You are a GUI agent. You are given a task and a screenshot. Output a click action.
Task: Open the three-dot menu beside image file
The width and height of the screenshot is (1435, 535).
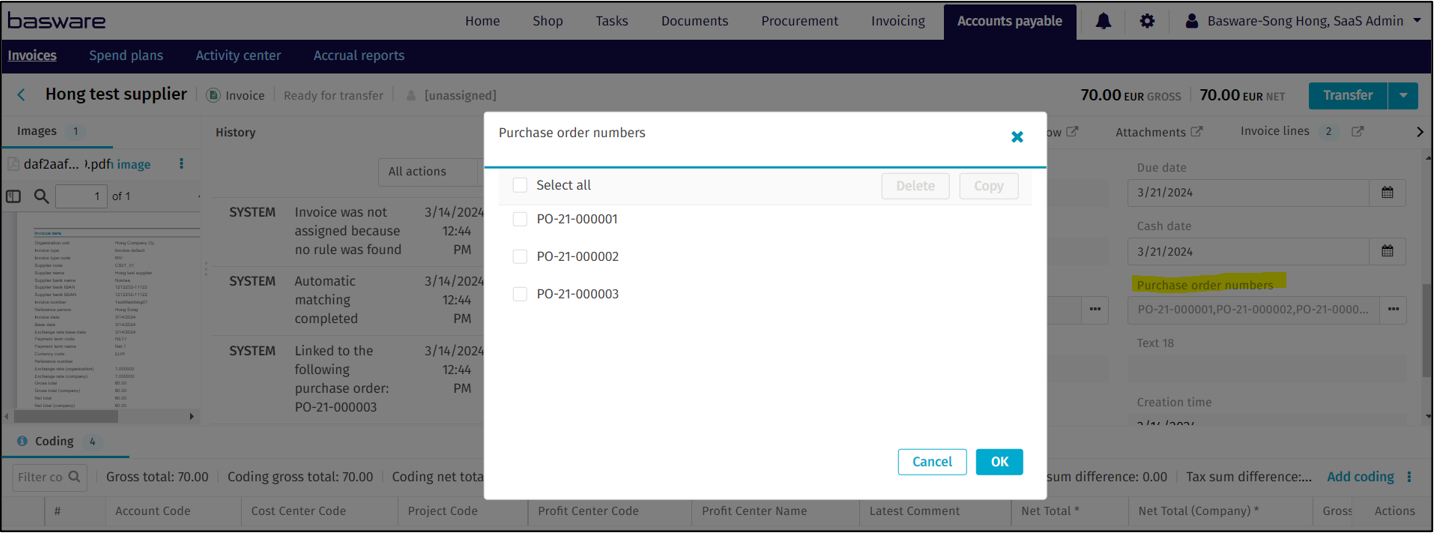tap(181, 164)
